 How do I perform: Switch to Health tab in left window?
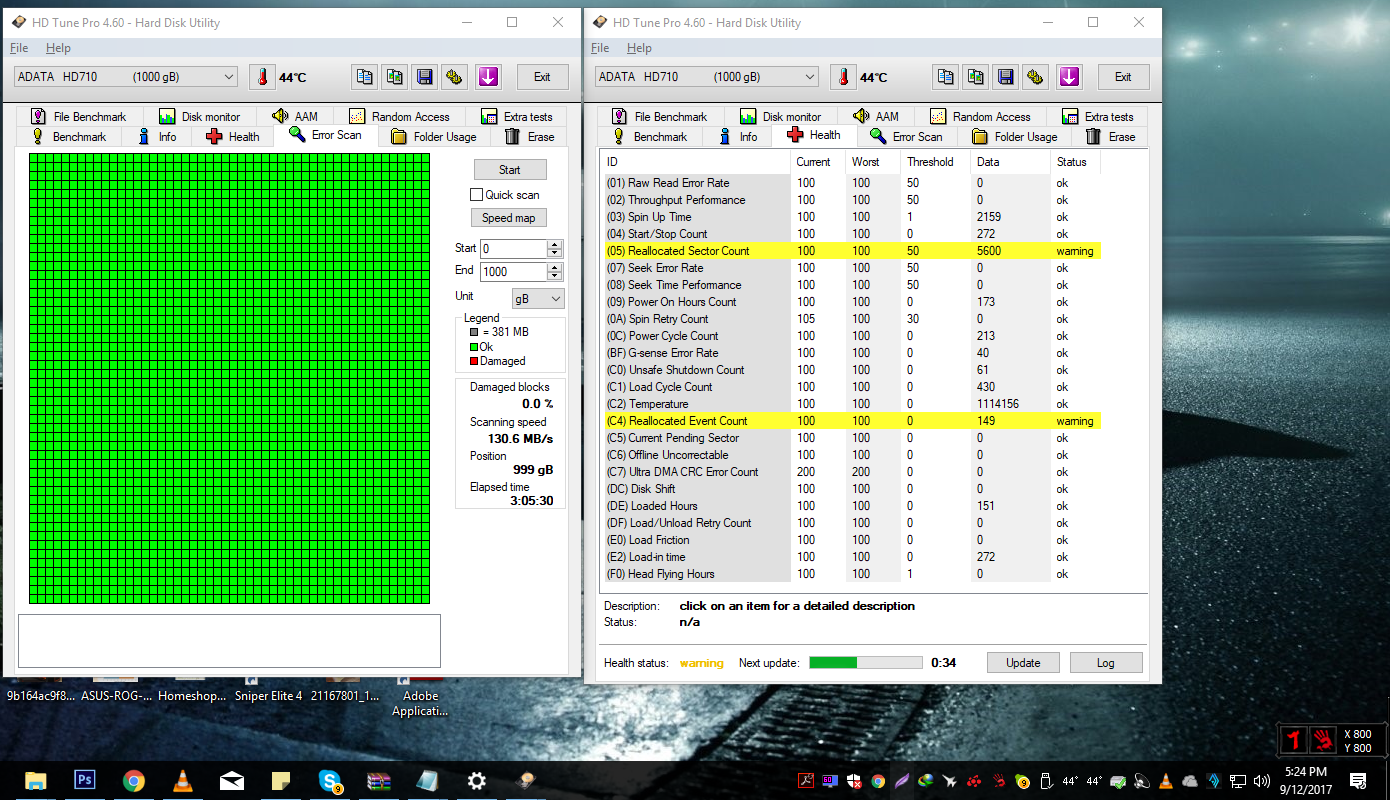[232, 137]
